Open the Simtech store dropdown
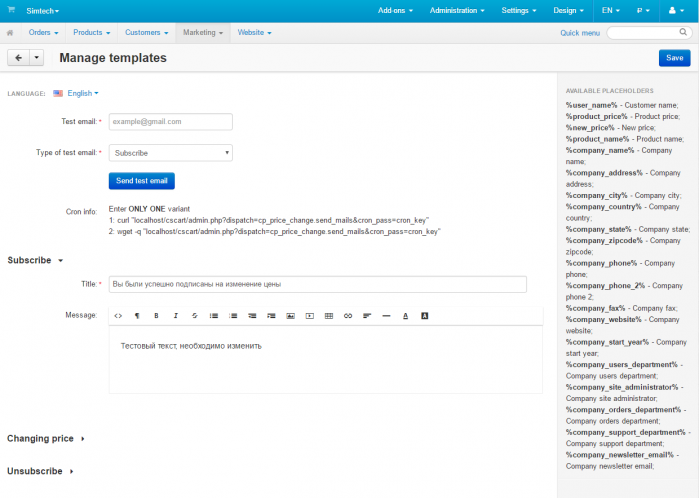700x498 pixels. coord(42,11)
